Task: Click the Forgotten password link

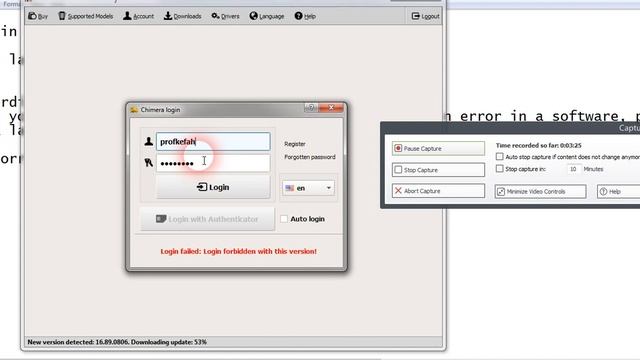Action: point(310,157)
